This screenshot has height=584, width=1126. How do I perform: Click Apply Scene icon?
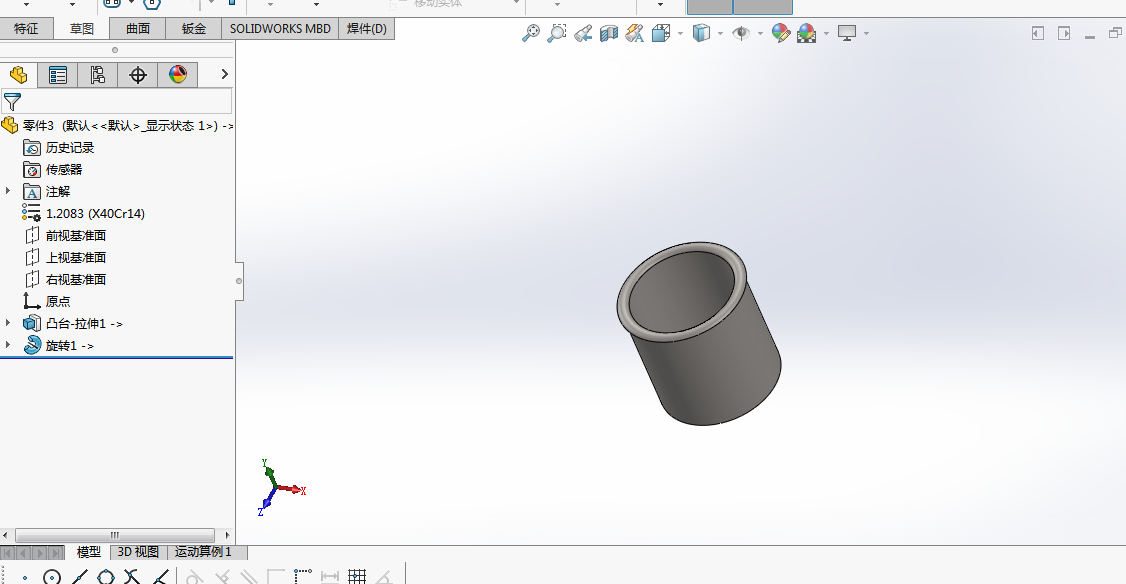pyautogui.click(x=806, y=33)
